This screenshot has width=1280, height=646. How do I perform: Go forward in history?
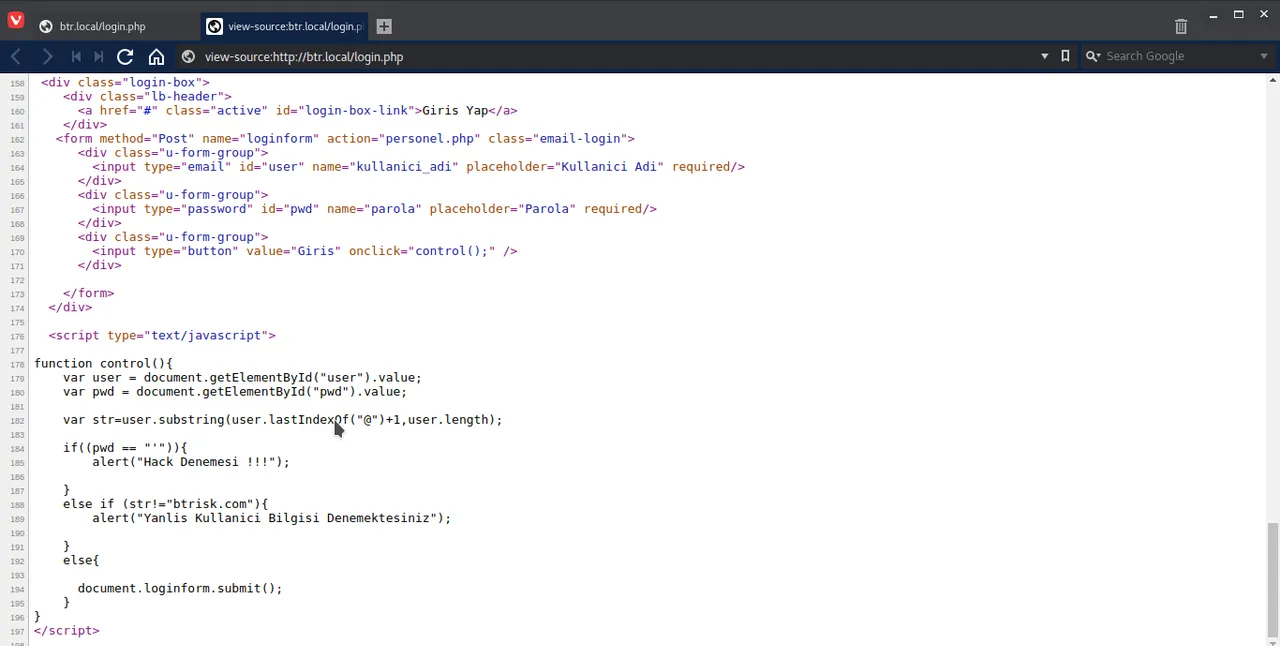click(47, 56)
